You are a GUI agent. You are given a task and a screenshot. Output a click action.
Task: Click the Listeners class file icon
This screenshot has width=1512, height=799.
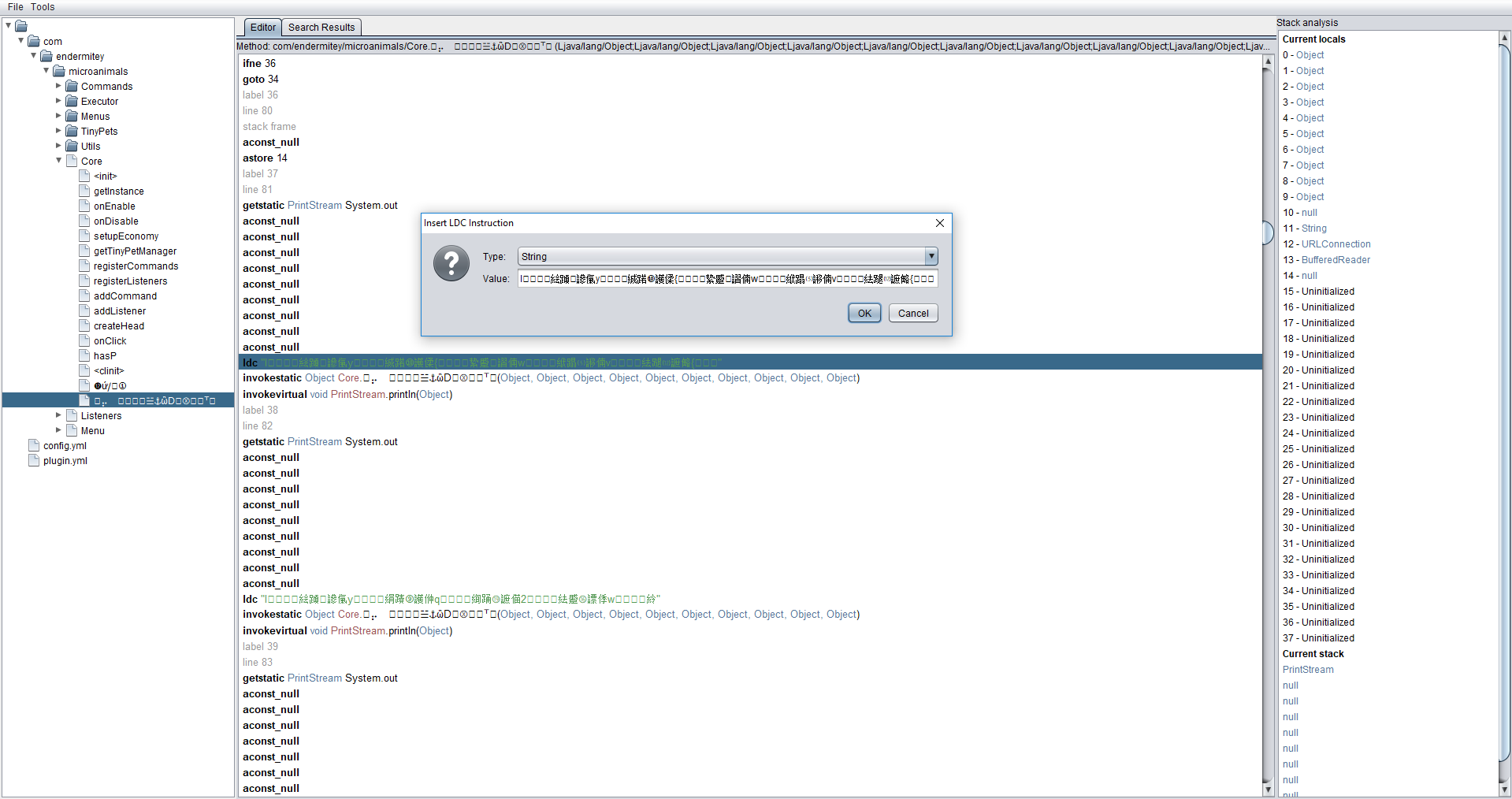(72, 416)
